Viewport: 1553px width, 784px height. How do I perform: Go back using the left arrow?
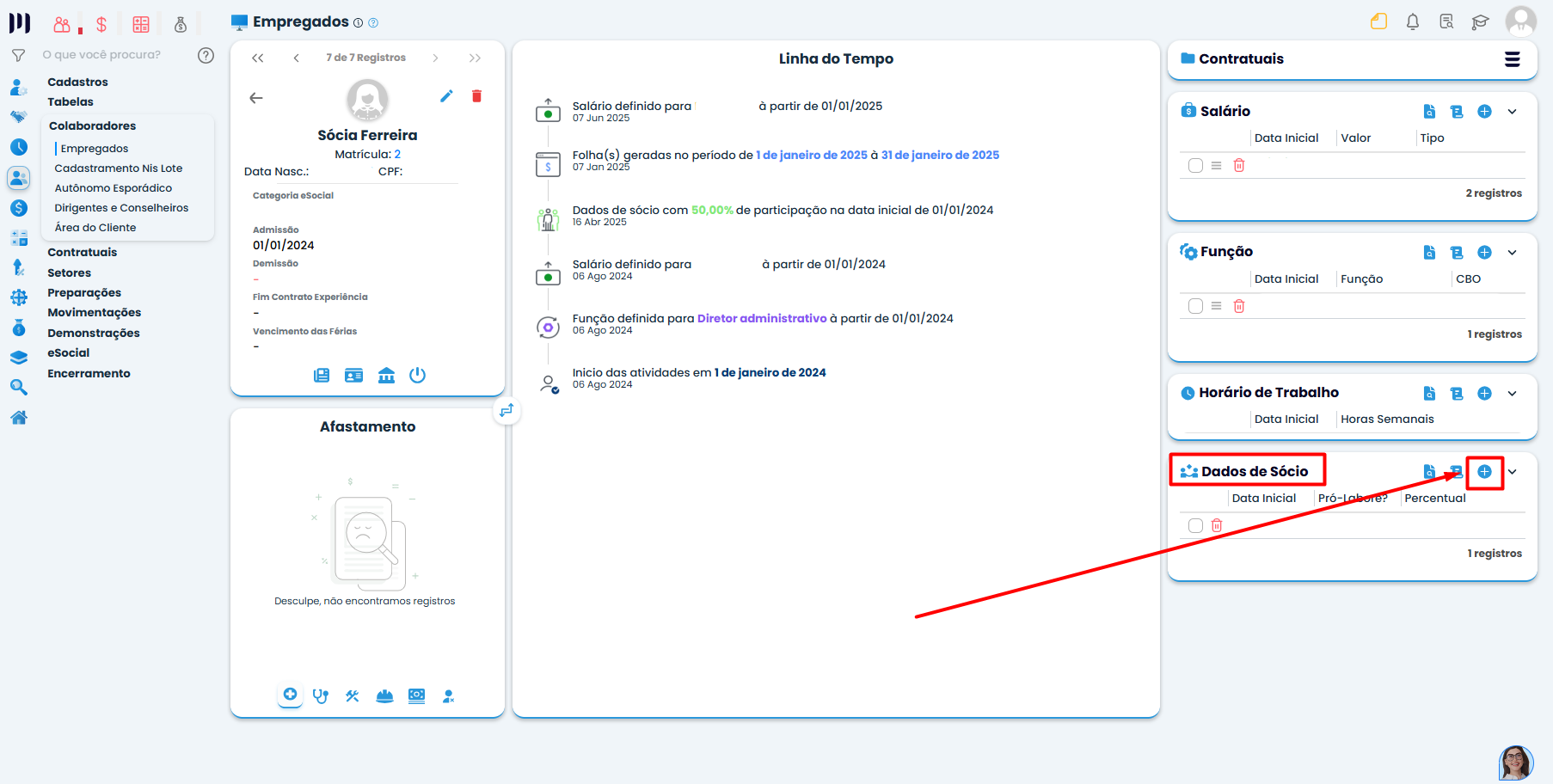[256, 98]
